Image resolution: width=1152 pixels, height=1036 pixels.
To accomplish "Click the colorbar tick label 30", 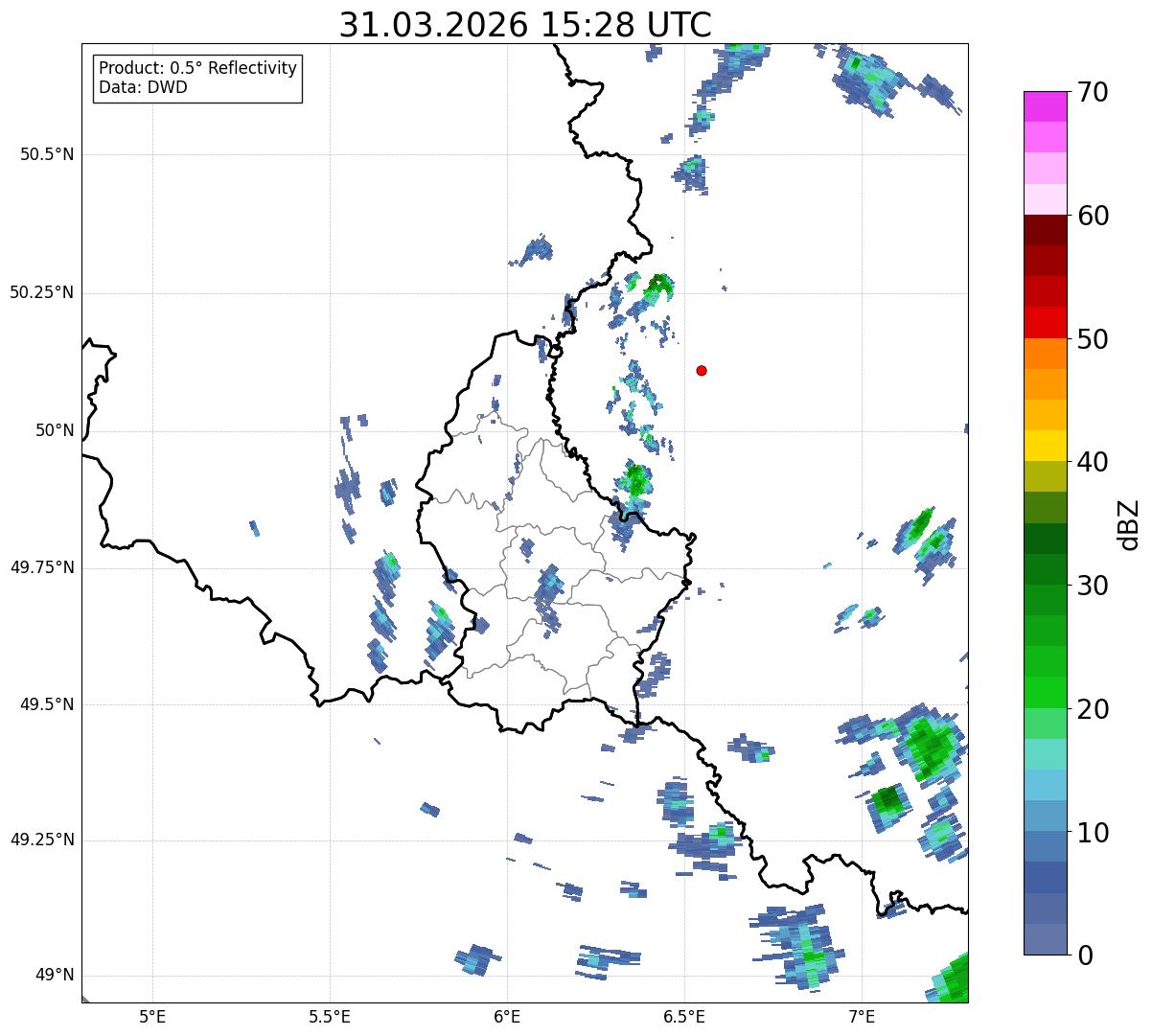I will [x=1093, y=585].
